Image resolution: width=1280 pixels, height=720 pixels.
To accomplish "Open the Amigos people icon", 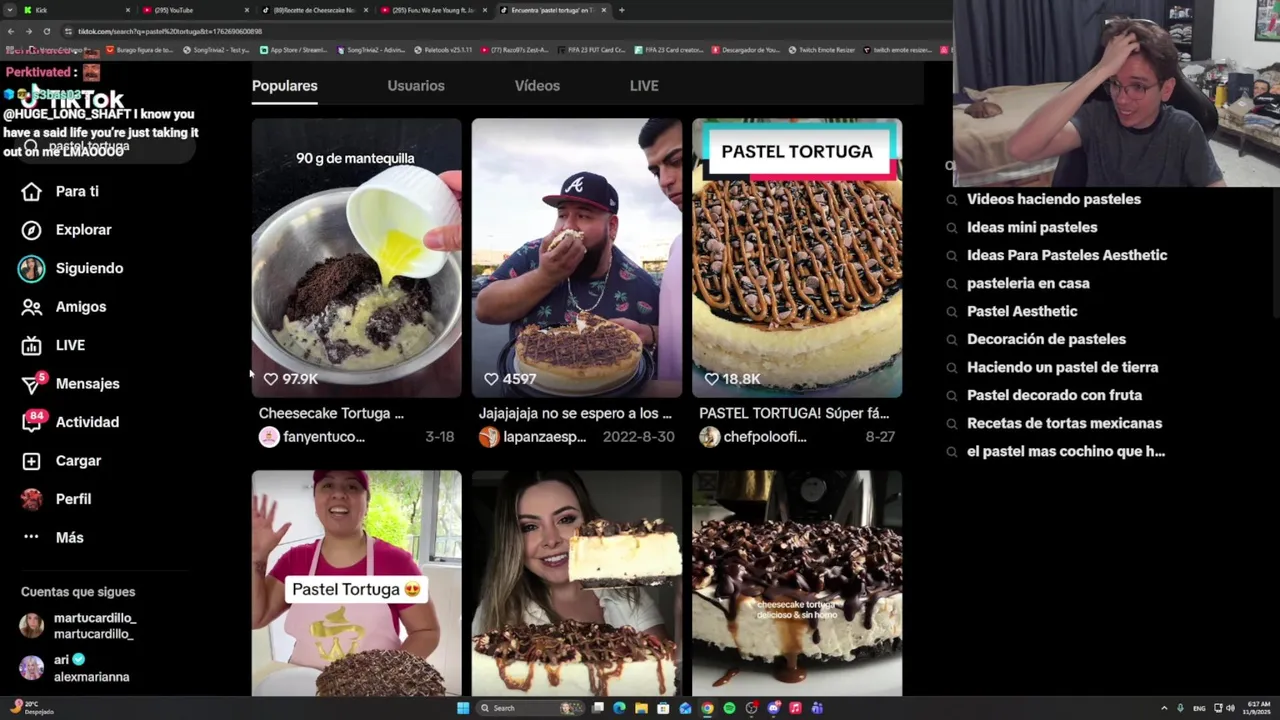I will click(x=31, y=307).
